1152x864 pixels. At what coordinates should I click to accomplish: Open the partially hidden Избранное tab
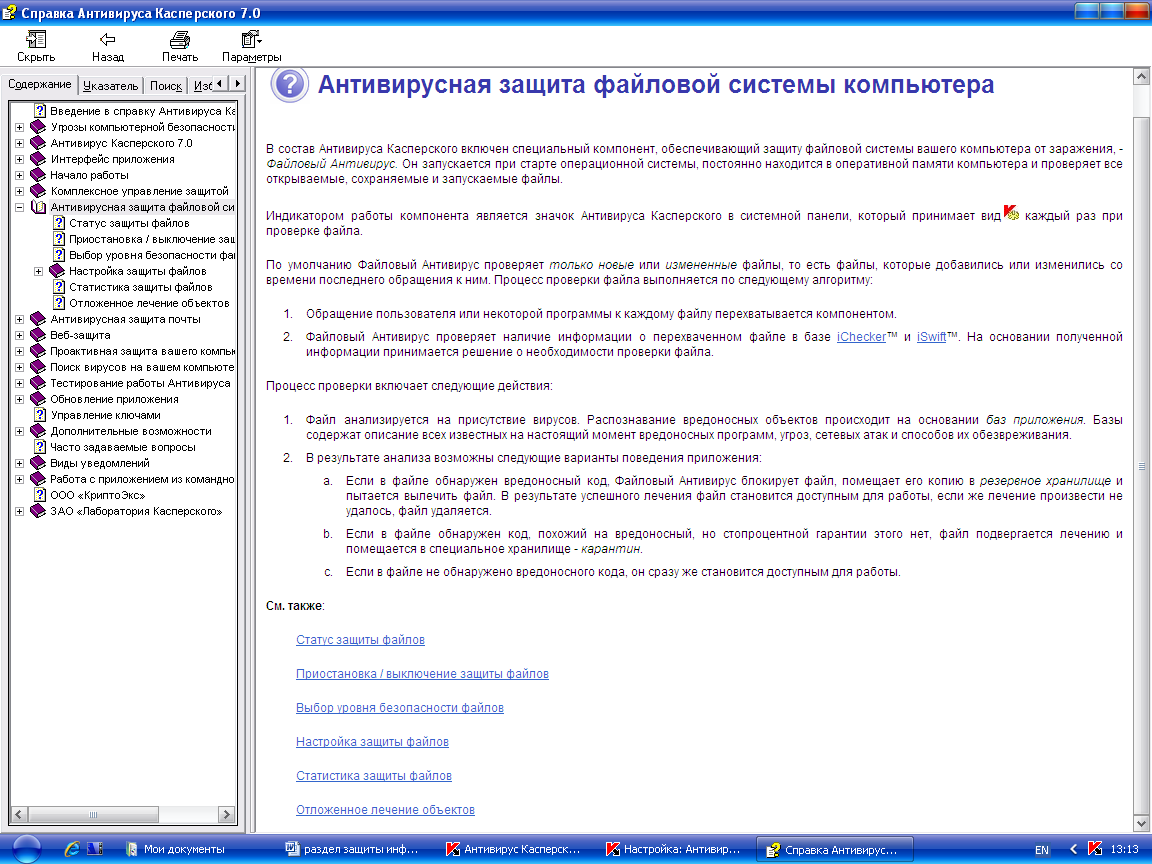201,86
